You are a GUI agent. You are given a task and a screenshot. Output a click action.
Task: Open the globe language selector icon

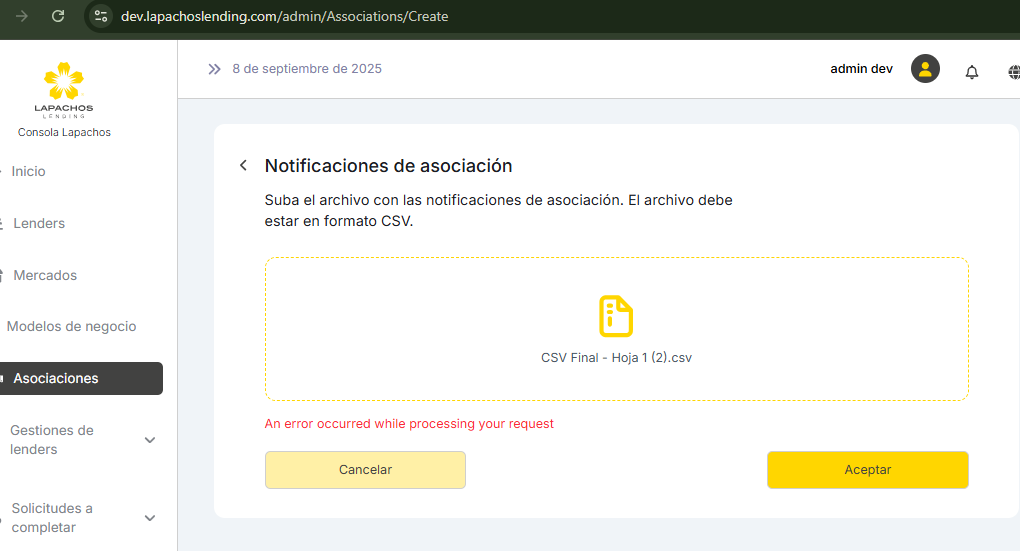[x=1013, y=71]
